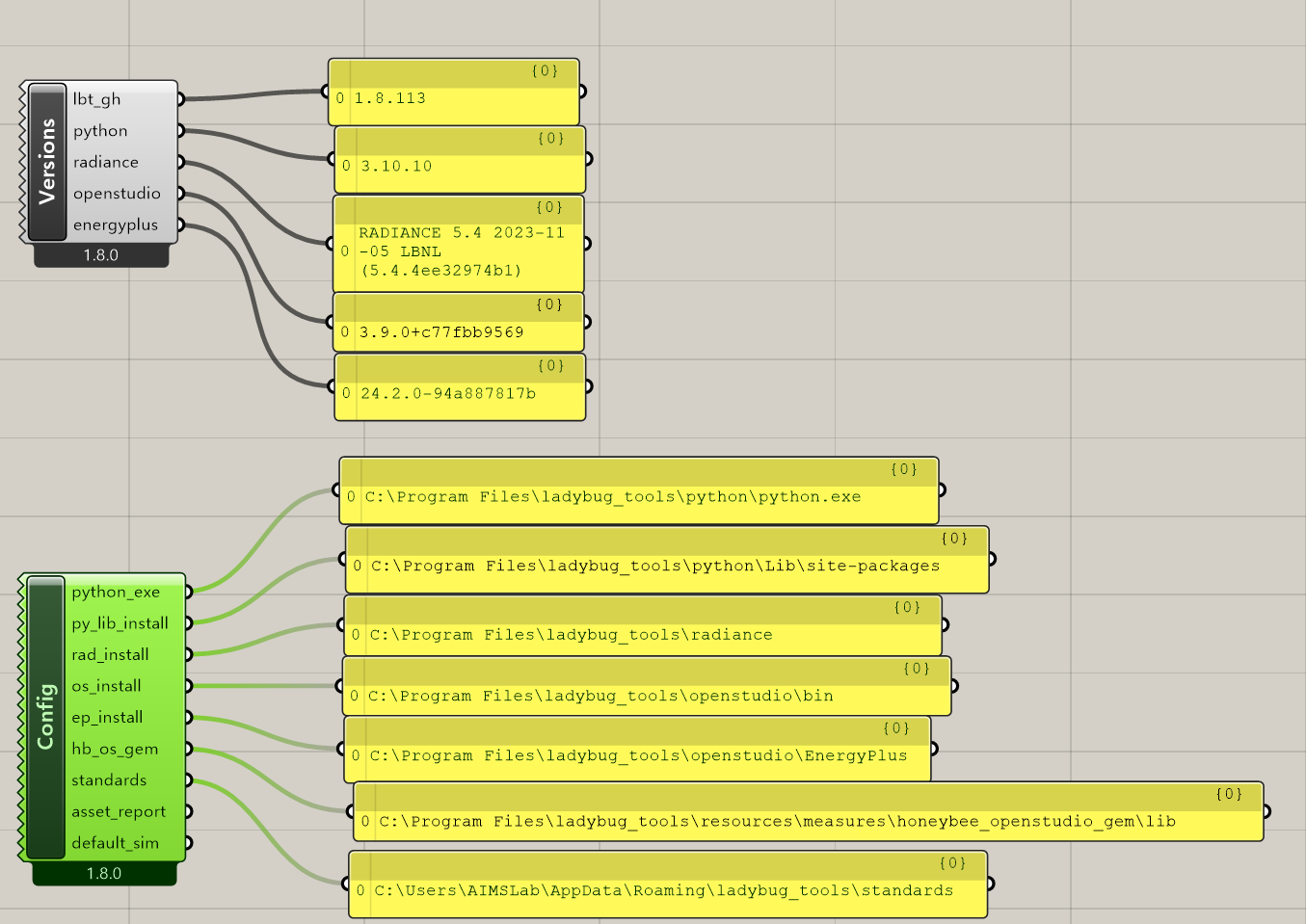The image size is (1306, 924).
Task: Select the honeybee_openstudio_gem\lib path panel
Action: coord(809,811)
